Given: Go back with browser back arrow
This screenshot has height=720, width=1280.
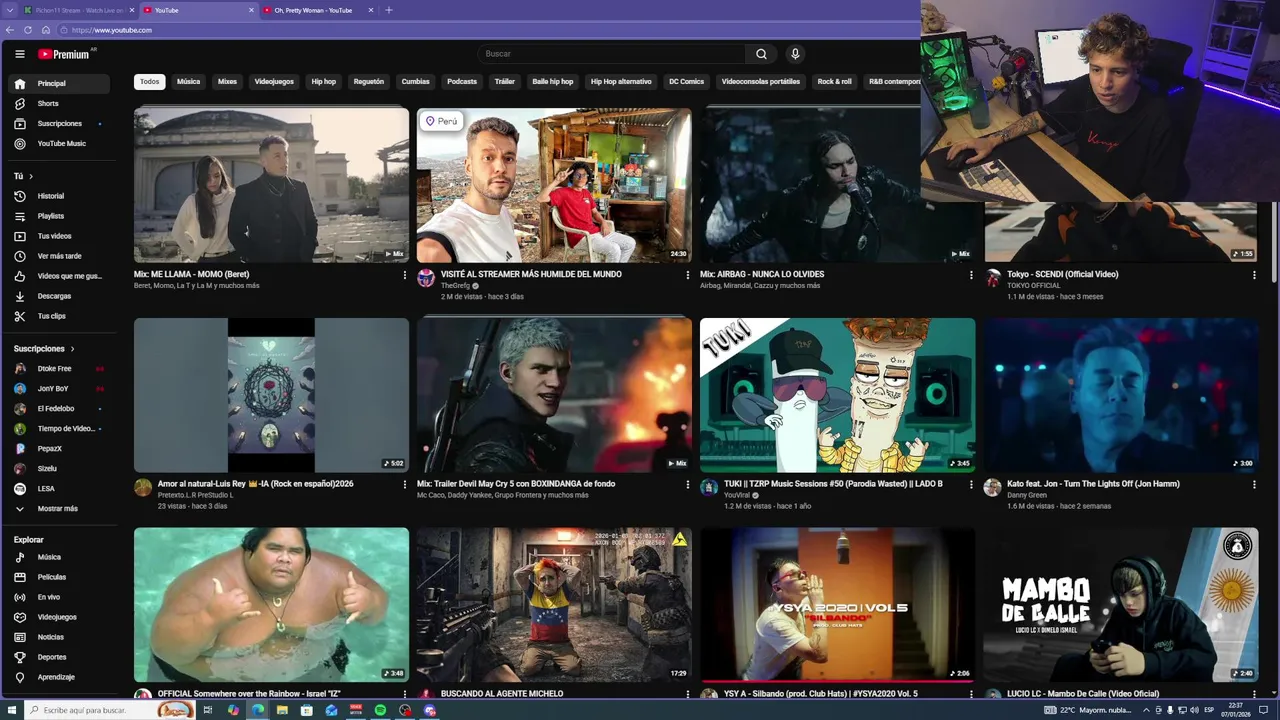Looking at the screenshot, I should click(10, 30).
